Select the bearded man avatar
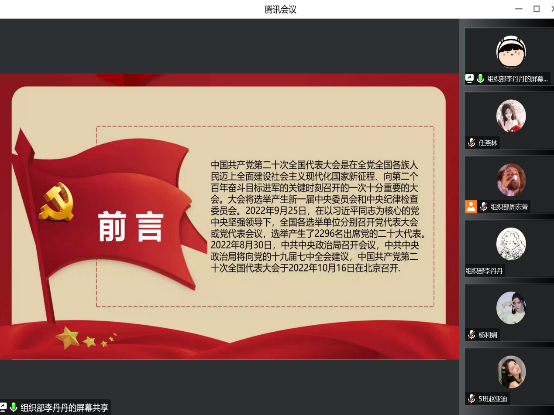Image resolution: width=554 pixels, height=415 pixels. 511,180
